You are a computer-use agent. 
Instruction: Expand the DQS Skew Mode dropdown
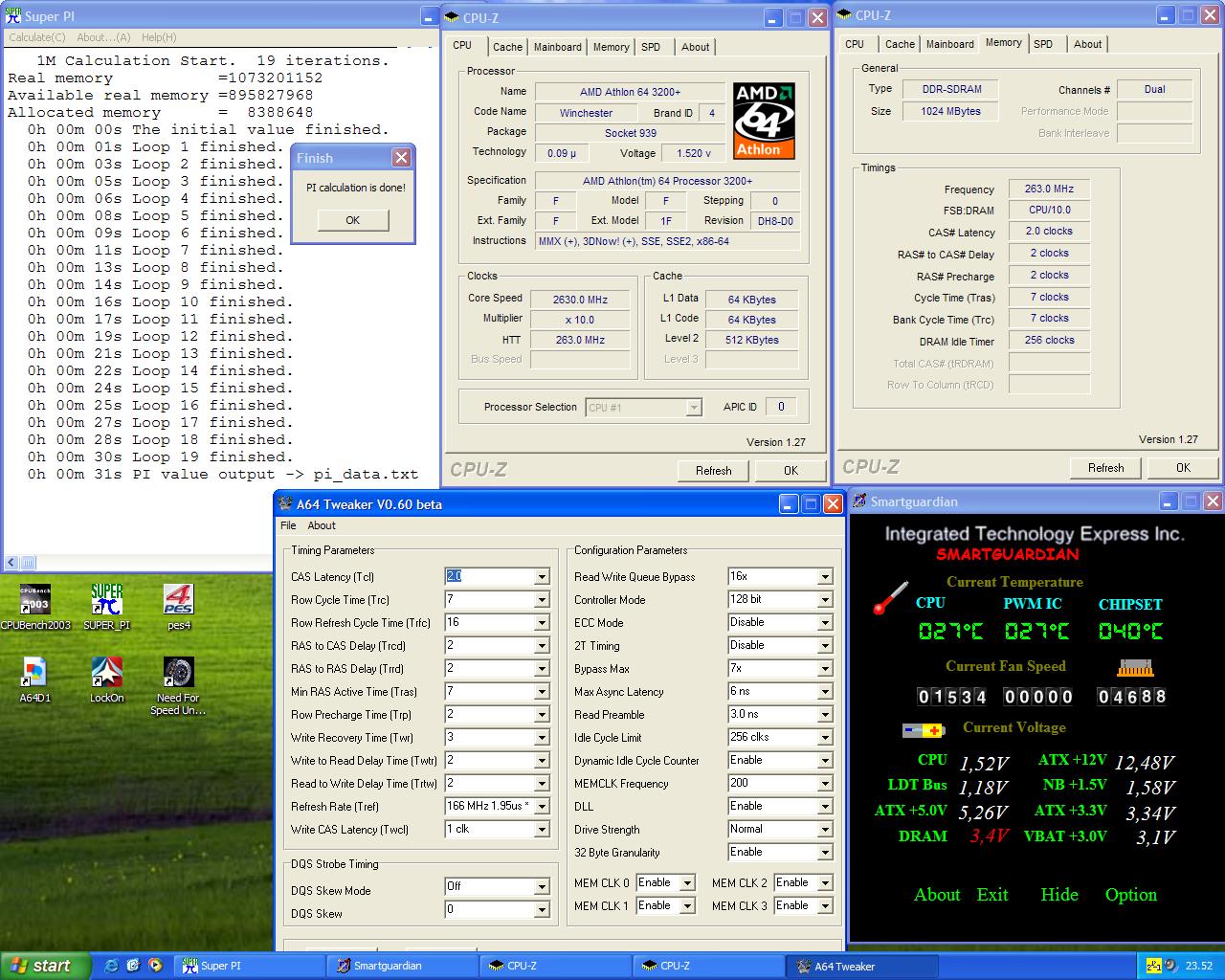tap(542, 887)
